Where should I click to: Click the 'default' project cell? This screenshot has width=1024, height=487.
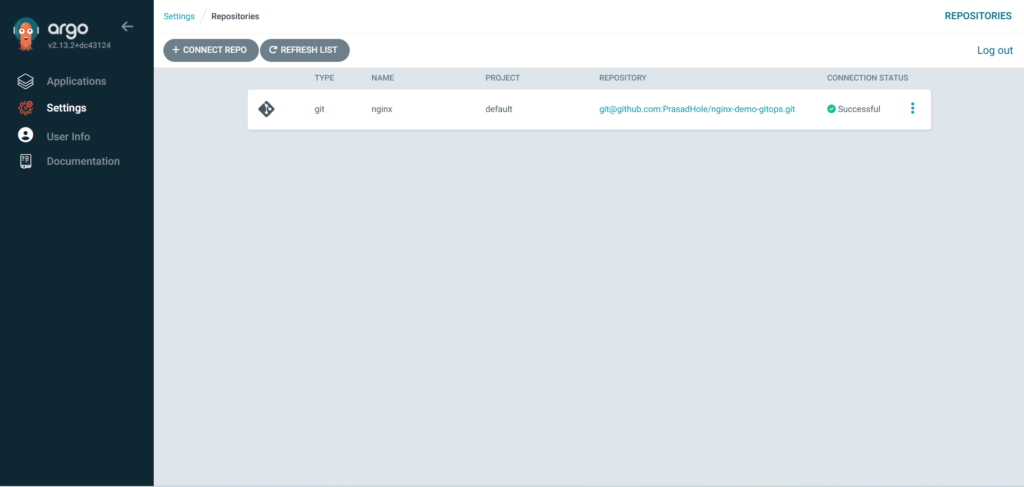point(499,109)
